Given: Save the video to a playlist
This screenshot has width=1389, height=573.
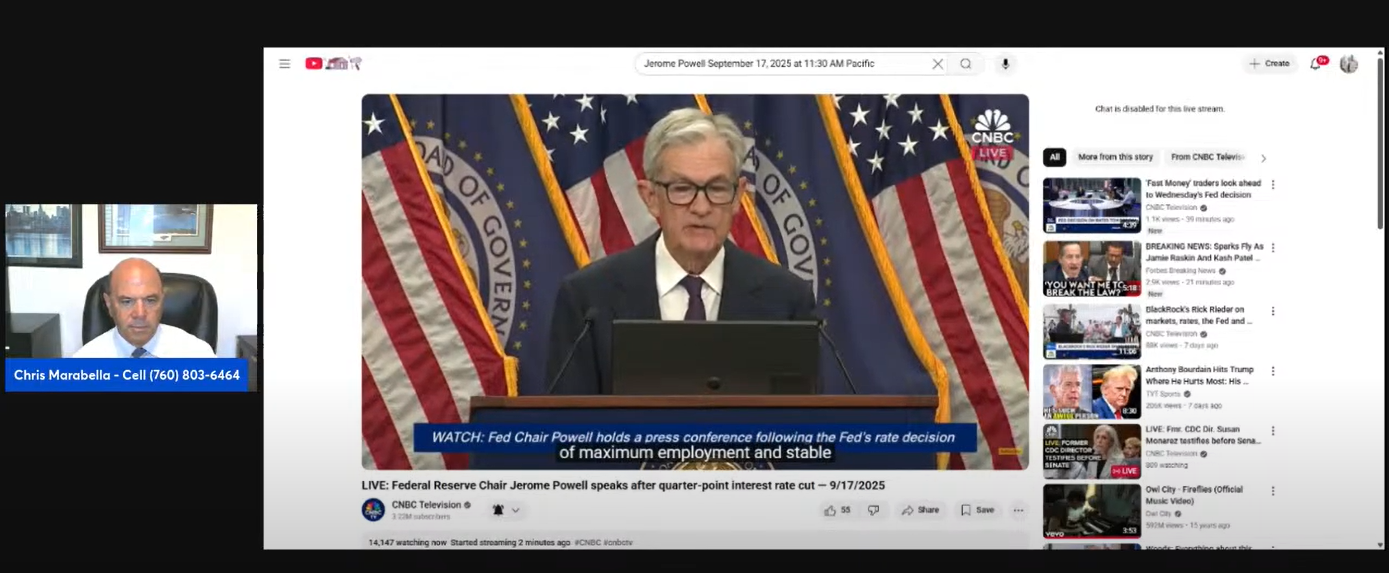Looking at the screenshot, I should click(977, 510).
